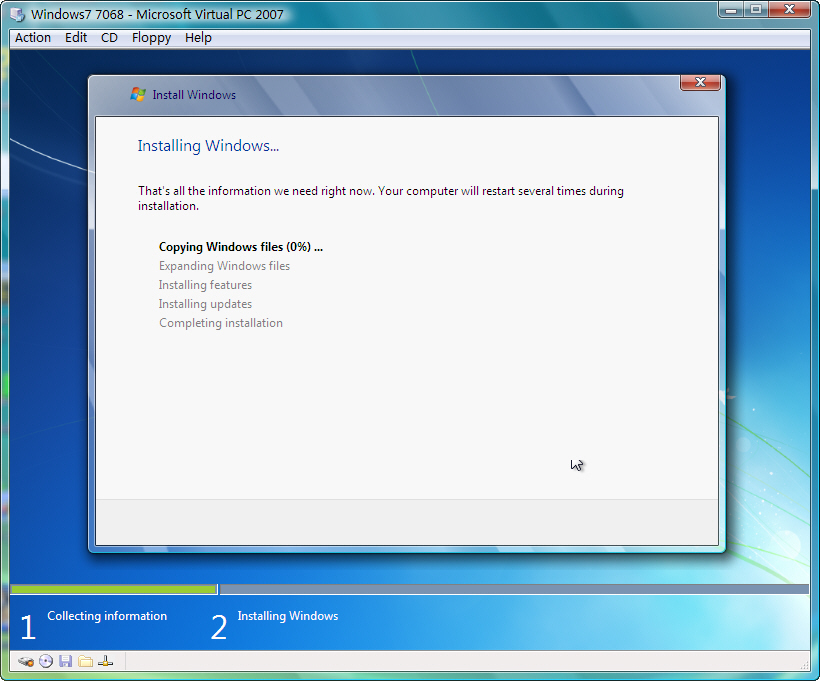This screenshot has width=820, height=681.
Task: Click the CD drive status icon
Action: (x=46, y=662)
